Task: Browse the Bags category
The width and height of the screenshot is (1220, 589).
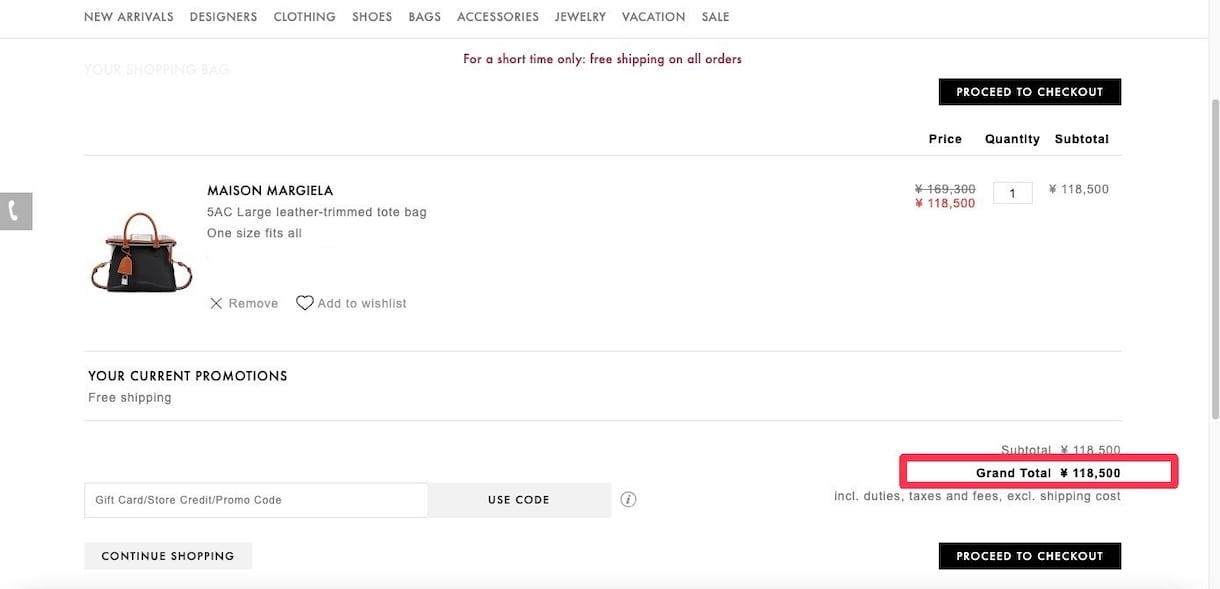Action: click(x=425, y=17)
